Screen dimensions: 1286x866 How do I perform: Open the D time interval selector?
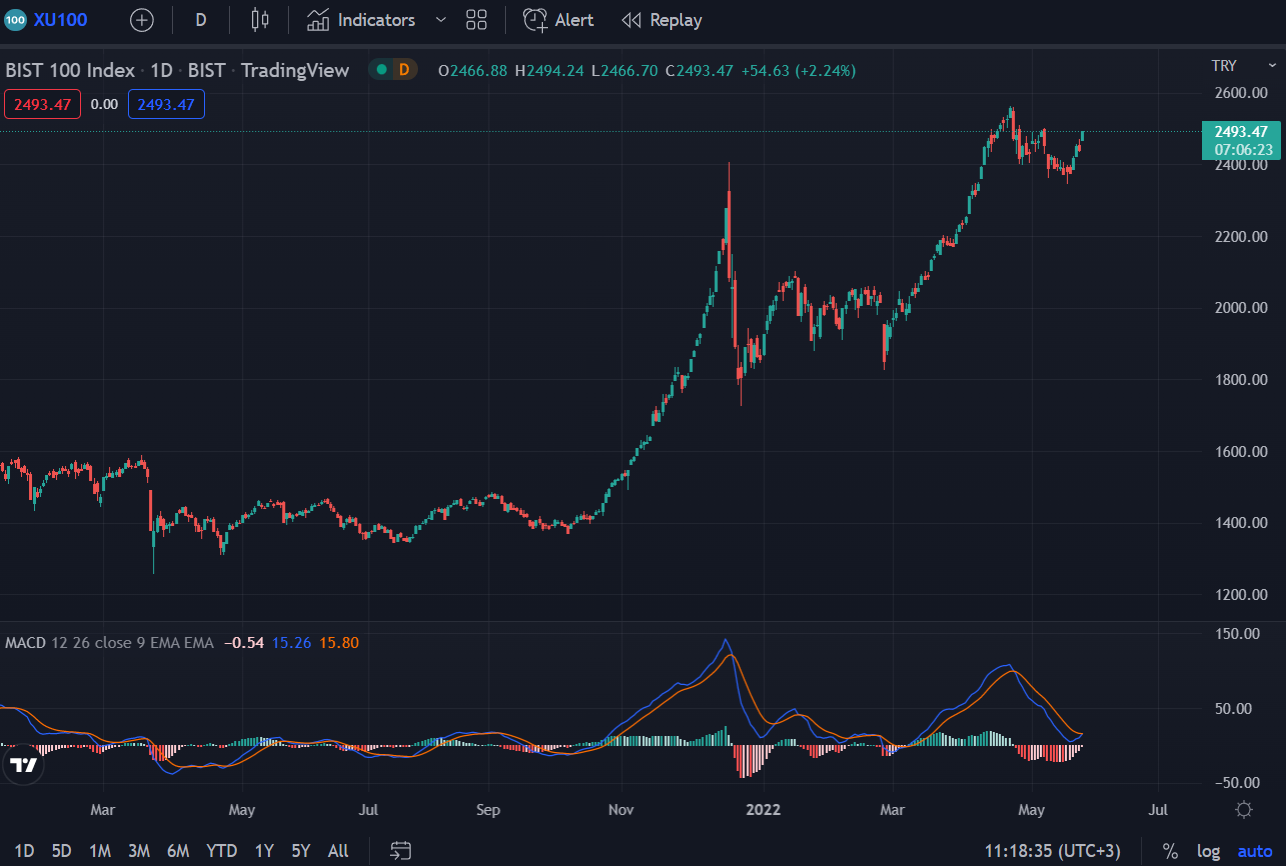coord(201,20)
